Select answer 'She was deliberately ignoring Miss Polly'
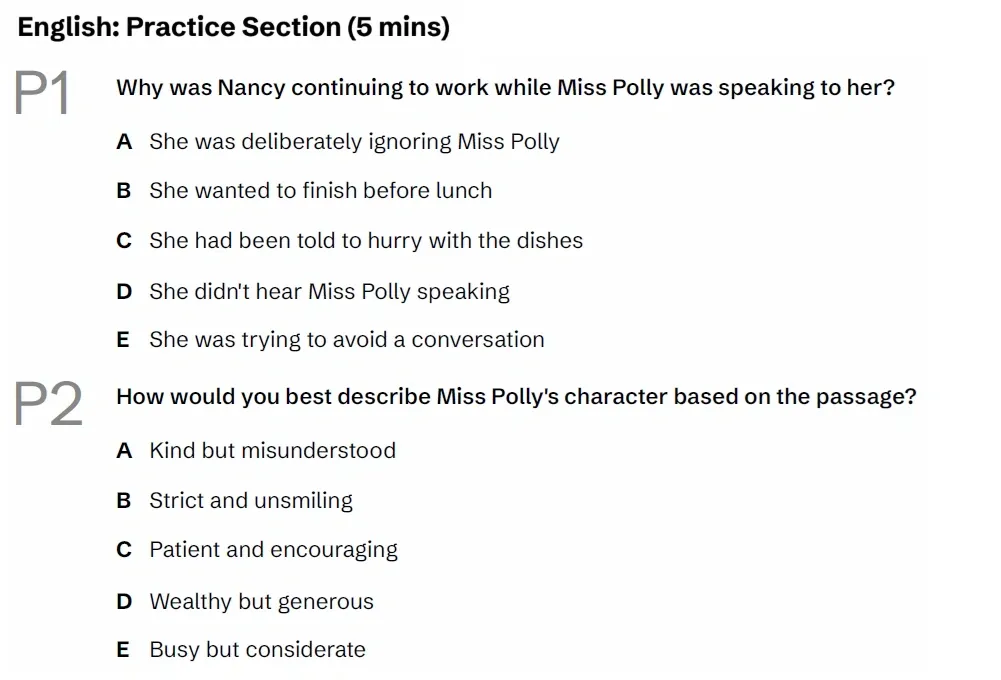Image resolution: width=1001 pixels, height=680 pixels. pos(354,142)
